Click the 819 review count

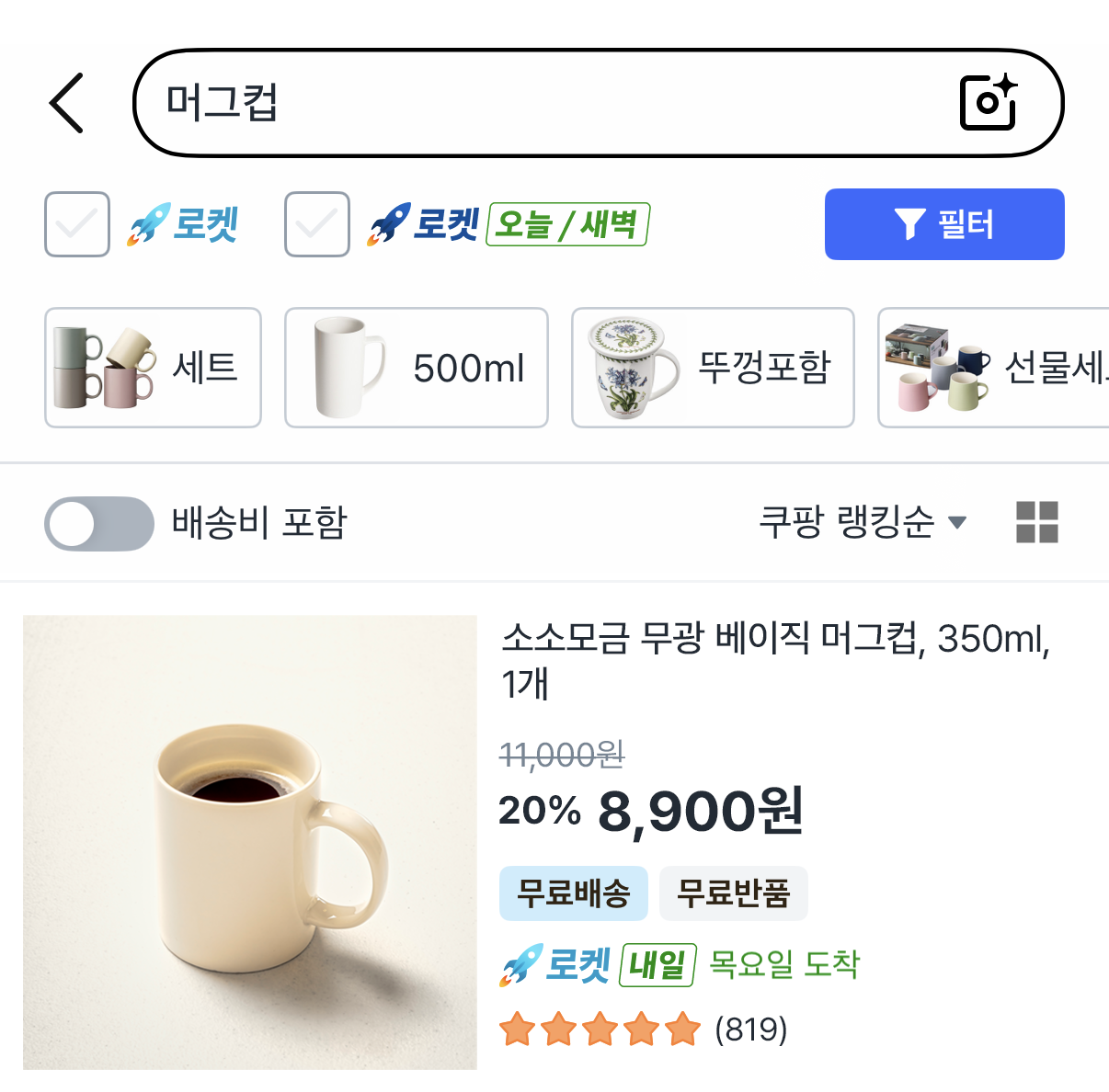click(751, 1029)
